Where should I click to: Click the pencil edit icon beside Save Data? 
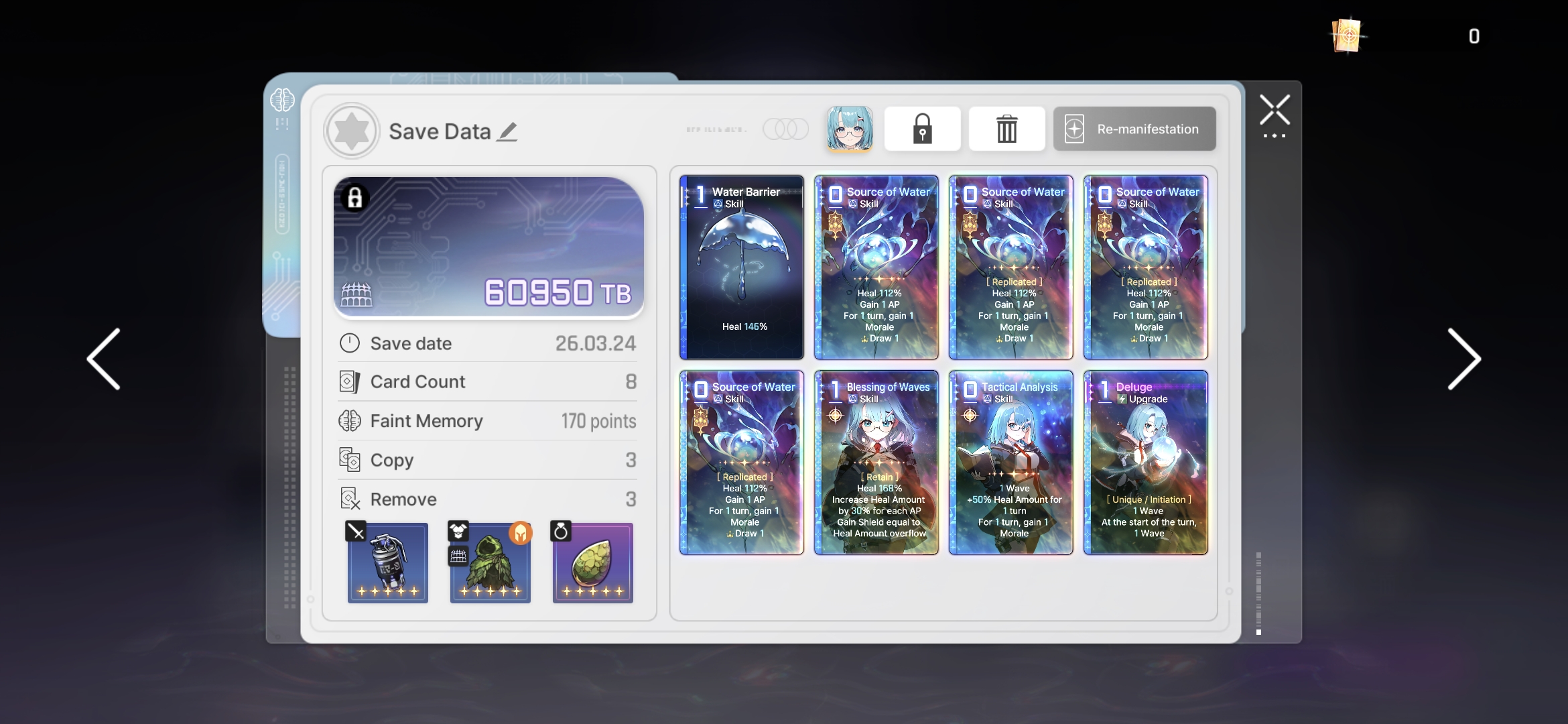click(507, 131)
